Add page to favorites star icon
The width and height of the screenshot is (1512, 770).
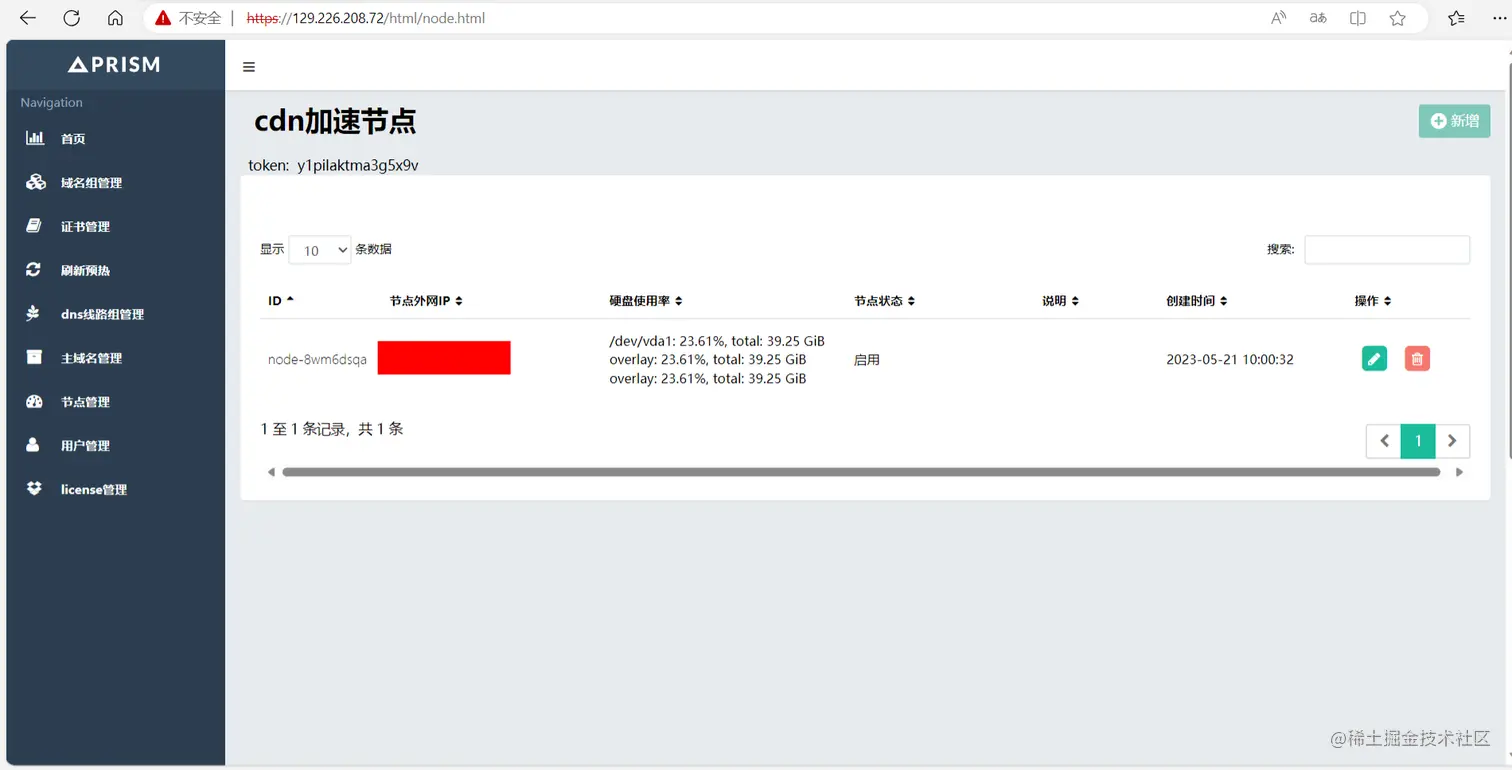[x=1398, y=18]
